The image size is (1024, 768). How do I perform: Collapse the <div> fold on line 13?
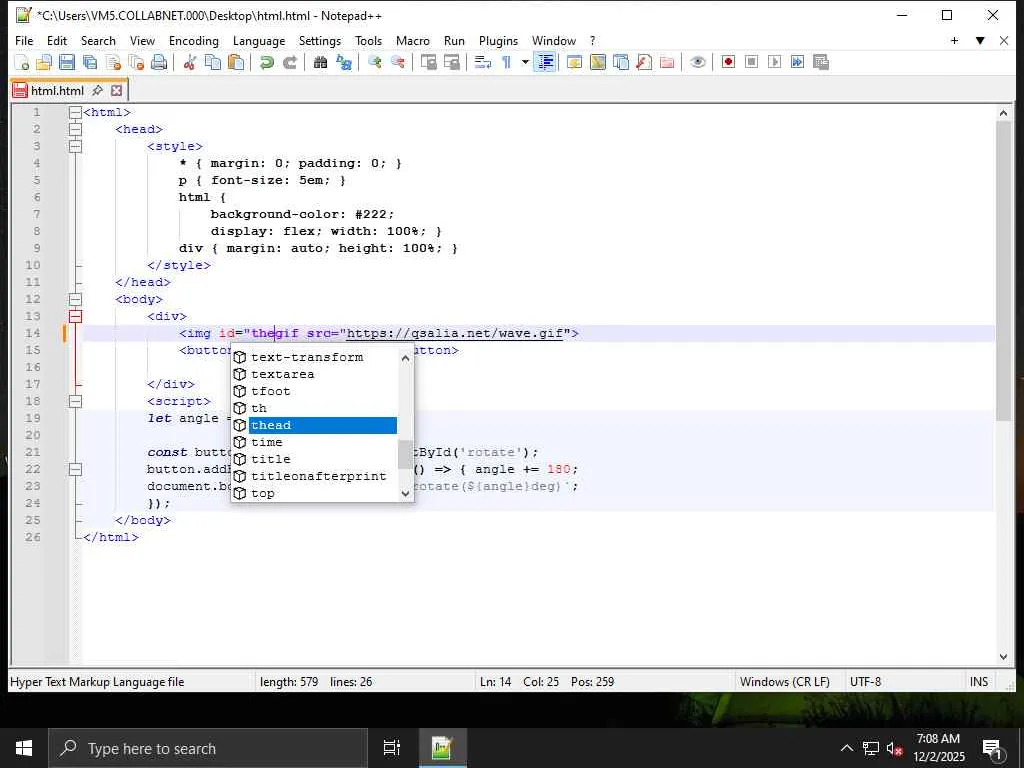[x=75, y=316]
